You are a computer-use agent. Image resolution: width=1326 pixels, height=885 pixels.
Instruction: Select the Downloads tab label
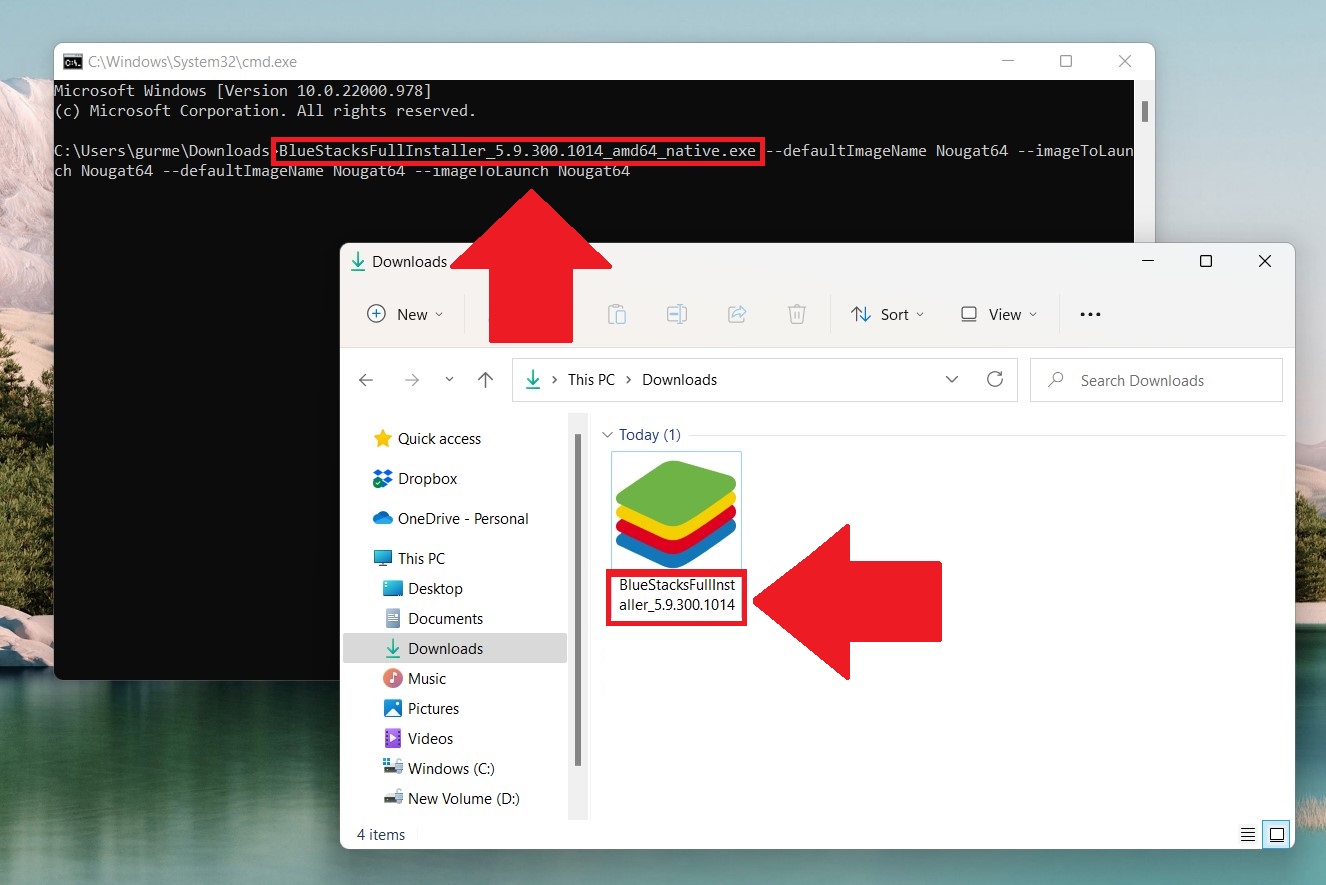tap(408, 261)
